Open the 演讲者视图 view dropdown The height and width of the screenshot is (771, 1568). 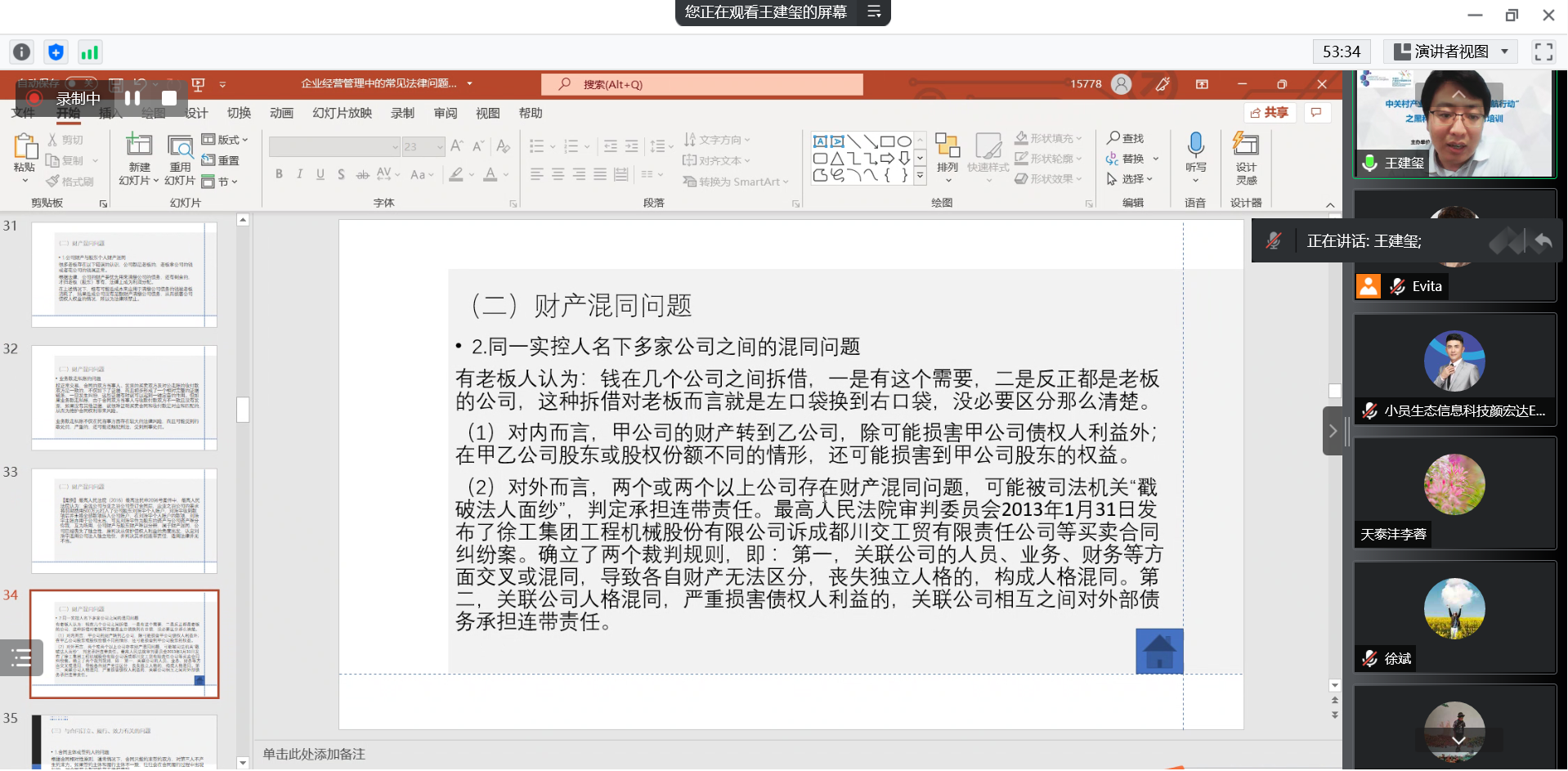(x=1451, y=52)
